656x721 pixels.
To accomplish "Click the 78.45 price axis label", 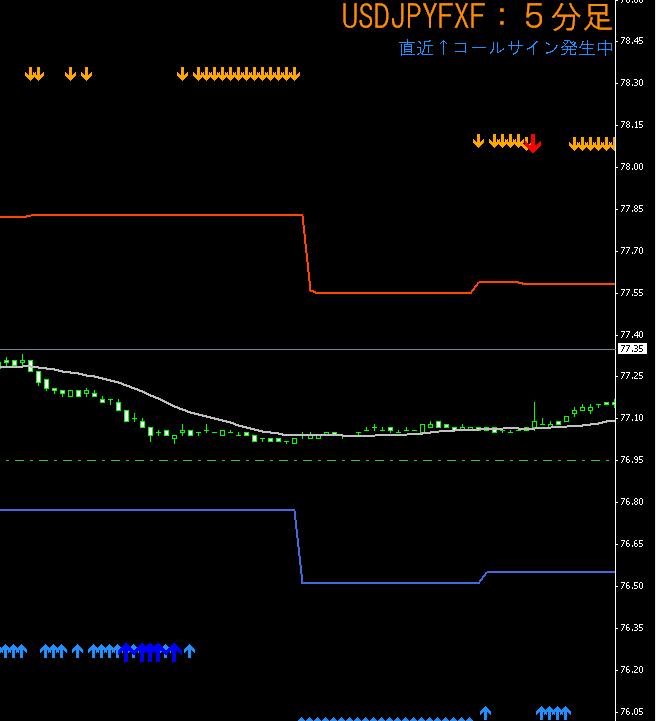I will click(632, 40).
